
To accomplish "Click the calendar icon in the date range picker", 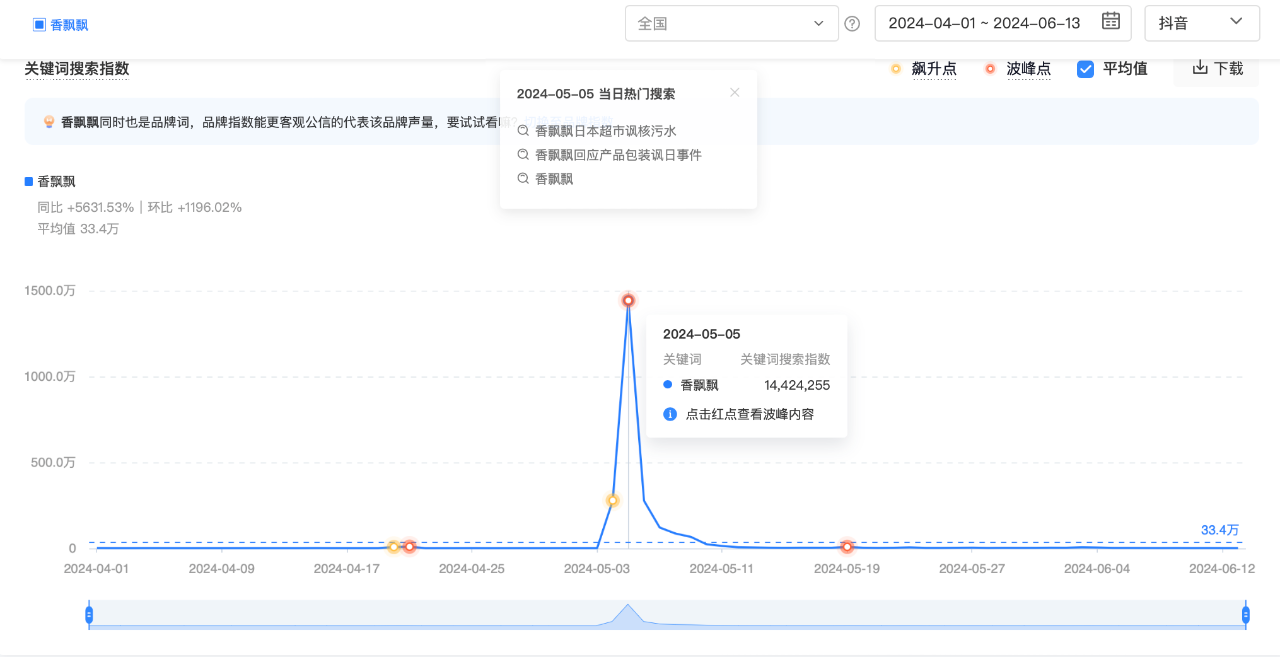I will pos(1110,22).
